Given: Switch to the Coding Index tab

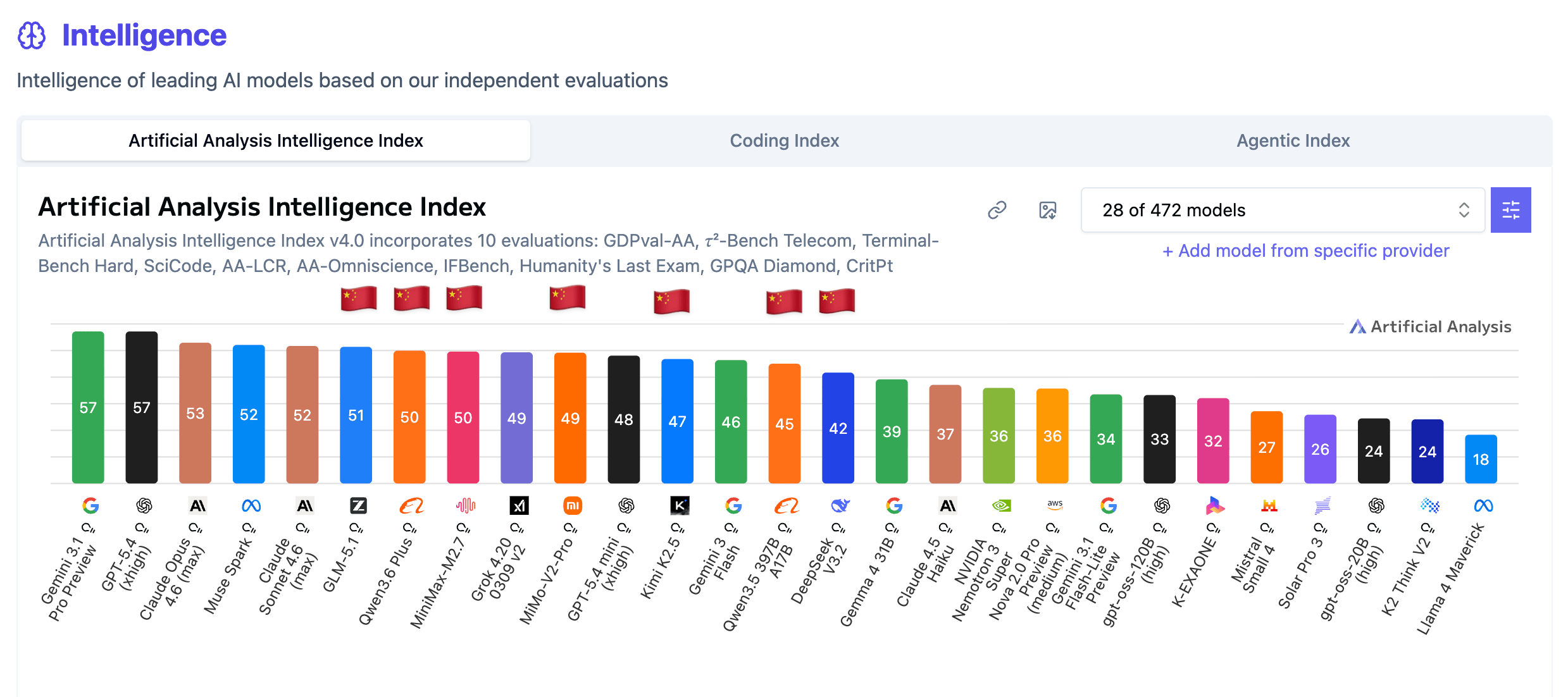Looking at the screenshot, I should (x=784, y=140).
